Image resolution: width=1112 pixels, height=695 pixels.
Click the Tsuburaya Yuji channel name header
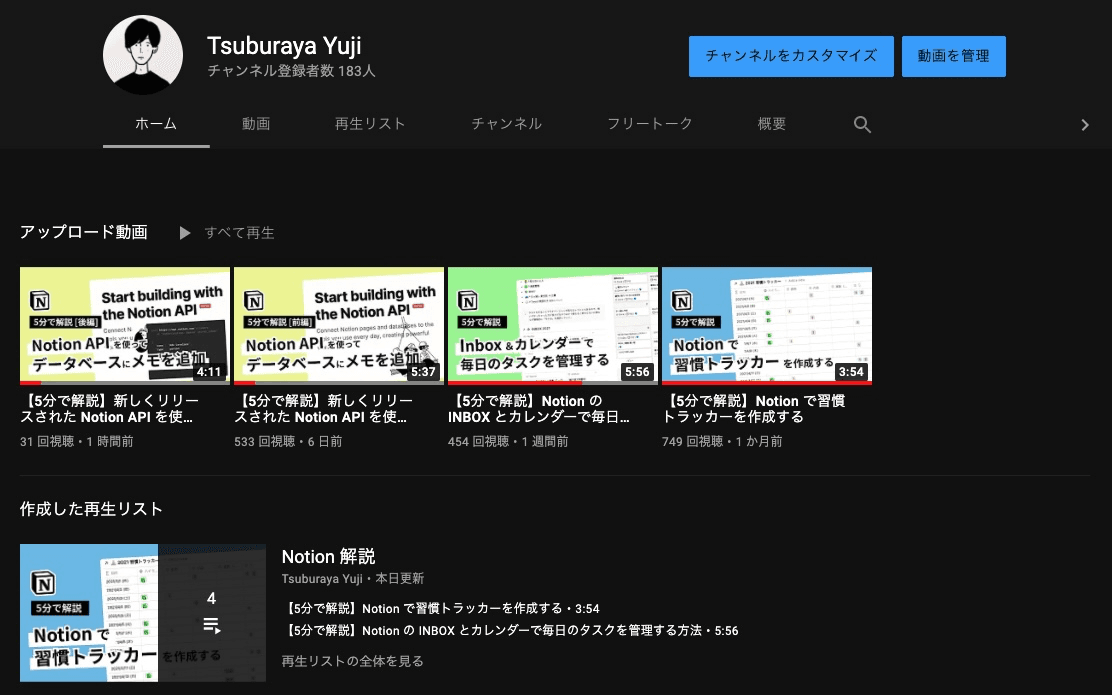[284, 45]
